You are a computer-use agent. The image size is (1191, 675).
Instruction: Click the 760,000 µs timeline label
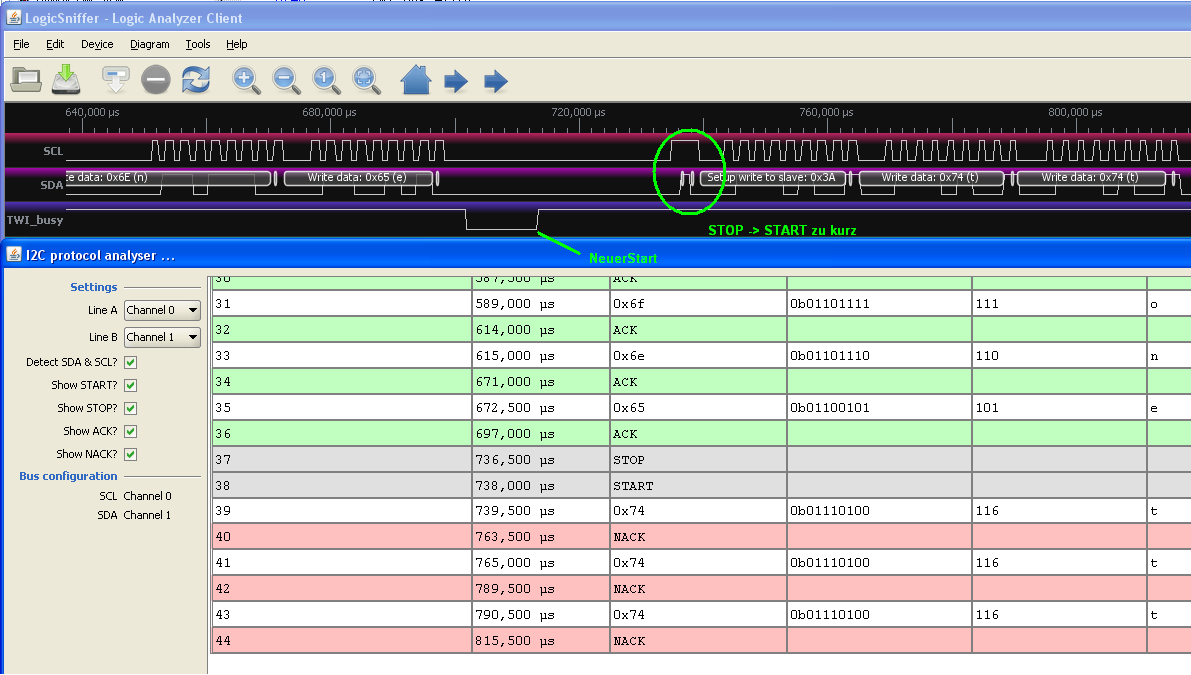click(826, 112)
